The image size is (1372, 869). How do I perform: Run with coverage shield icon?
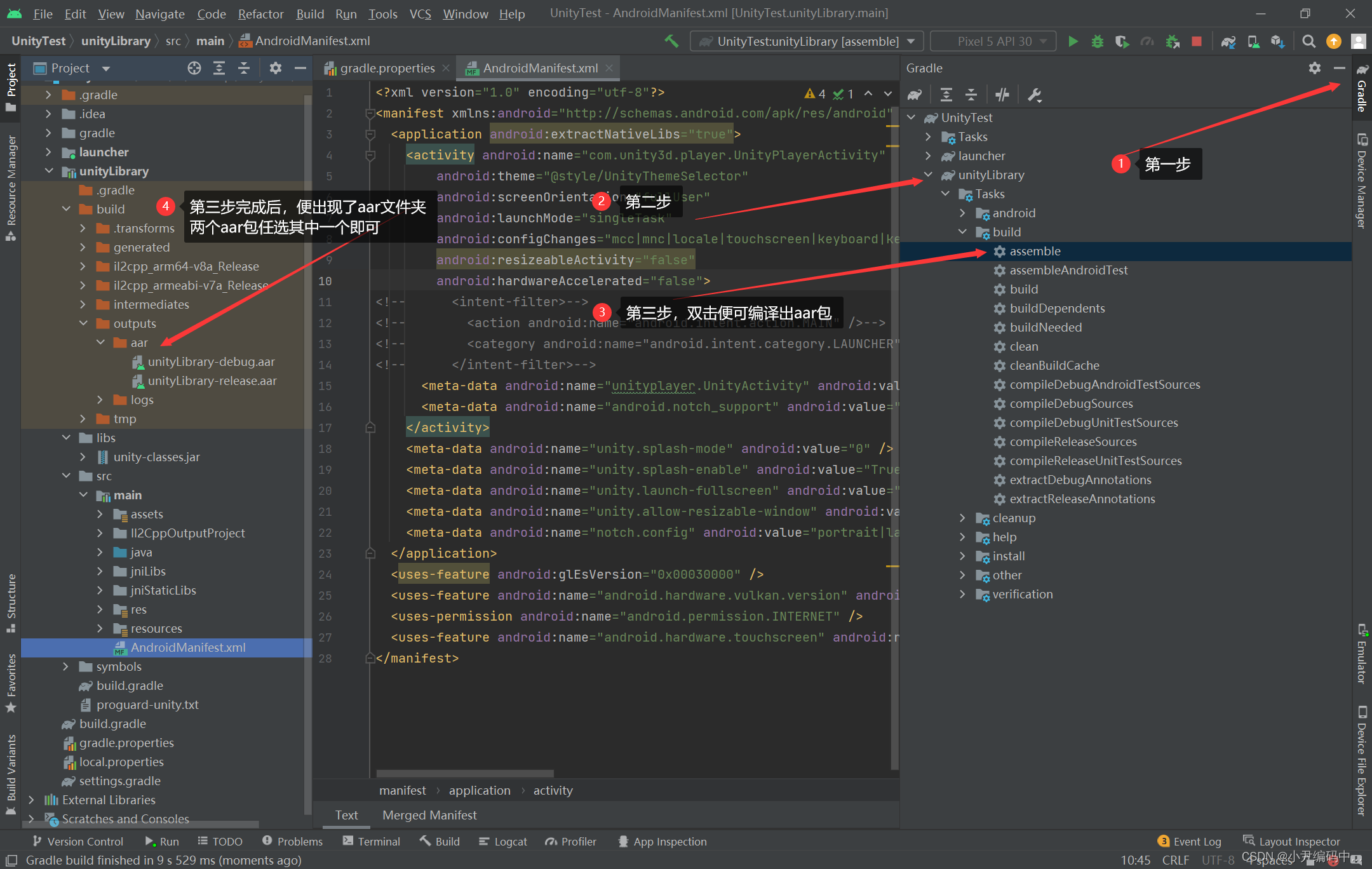tap(1122, 41)
